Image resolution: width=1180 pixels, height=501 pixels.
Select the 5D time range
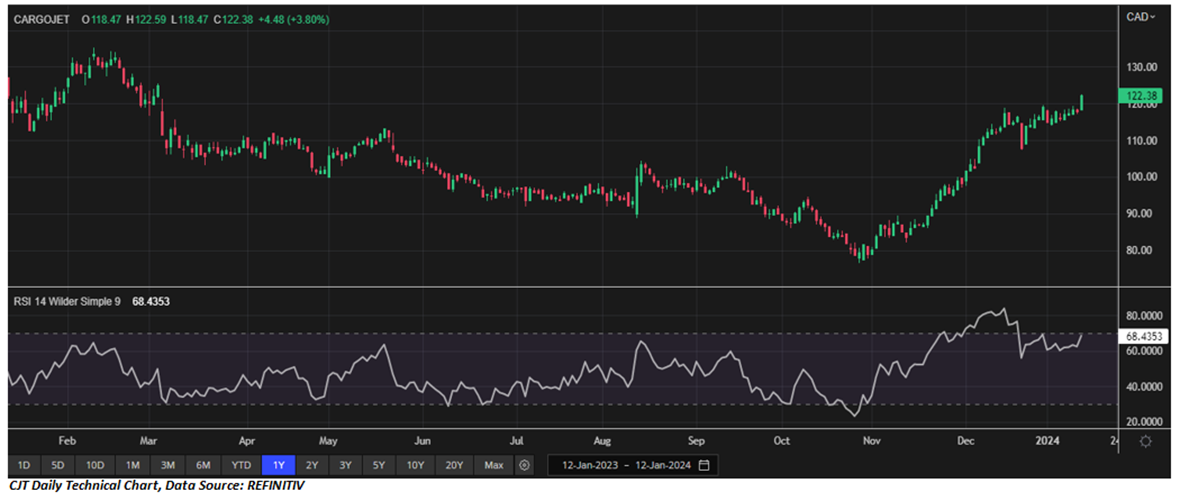click(x=58, y=466)
